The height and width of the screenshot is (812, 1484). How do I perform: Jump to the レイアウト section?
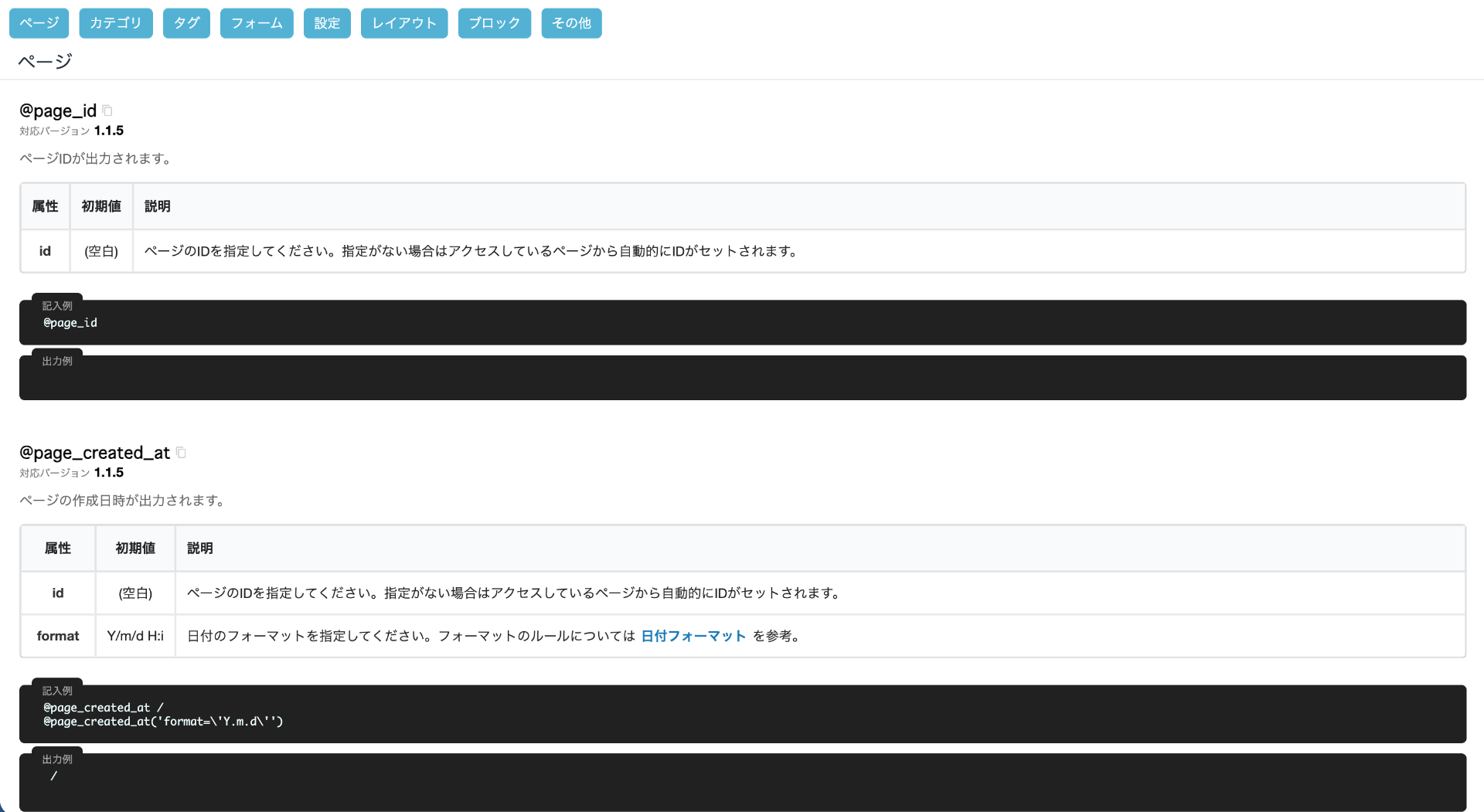(404, 23)
